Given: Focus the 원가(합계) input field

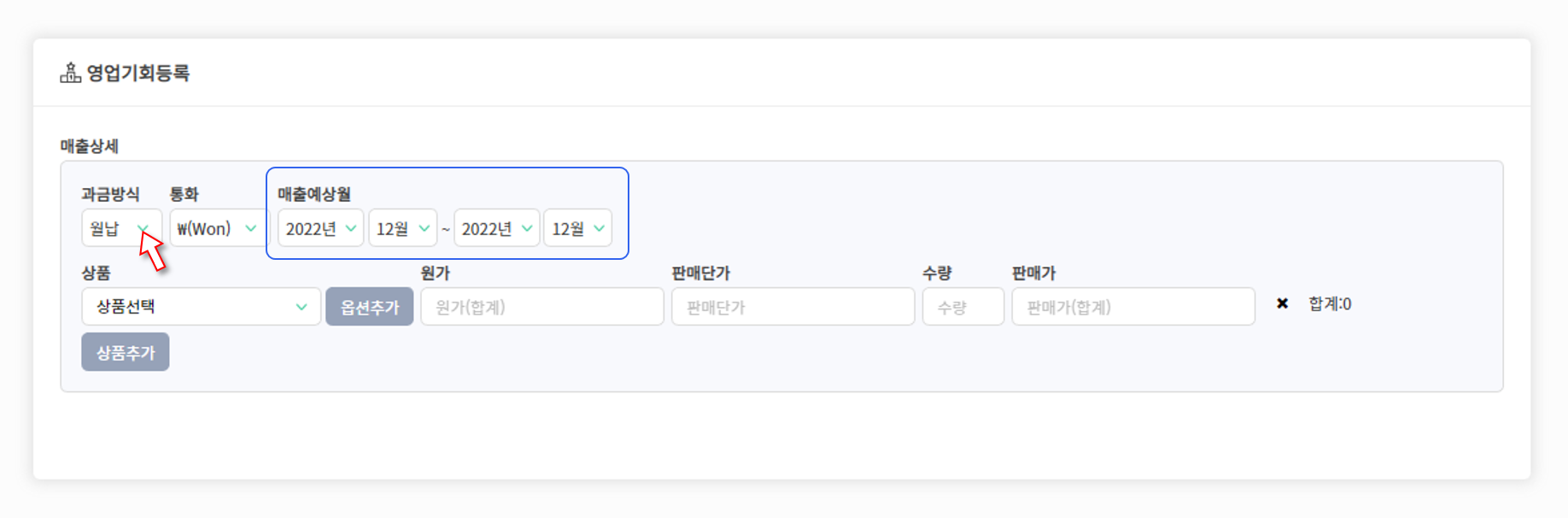Looking at the screenshot, I should pos(541,307).
